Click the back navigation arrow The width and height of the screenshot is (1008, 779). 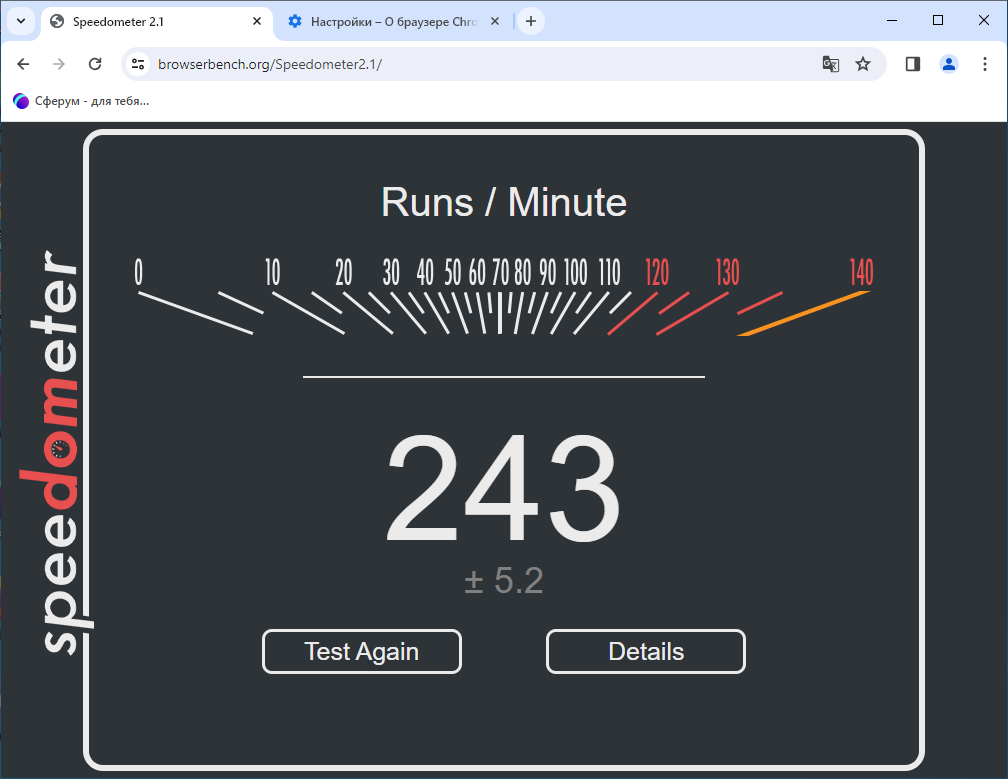click(23, 64)
